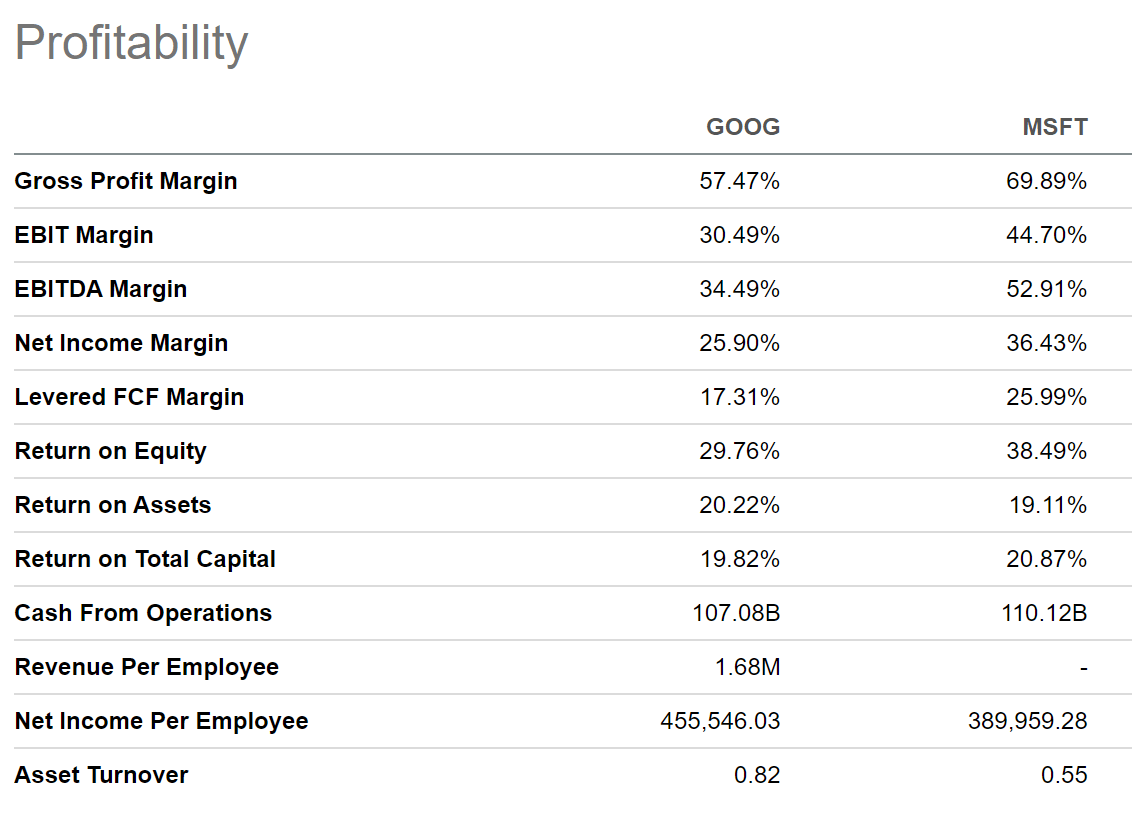
Task: Select the Net Income Margin label
Action: 121,343
